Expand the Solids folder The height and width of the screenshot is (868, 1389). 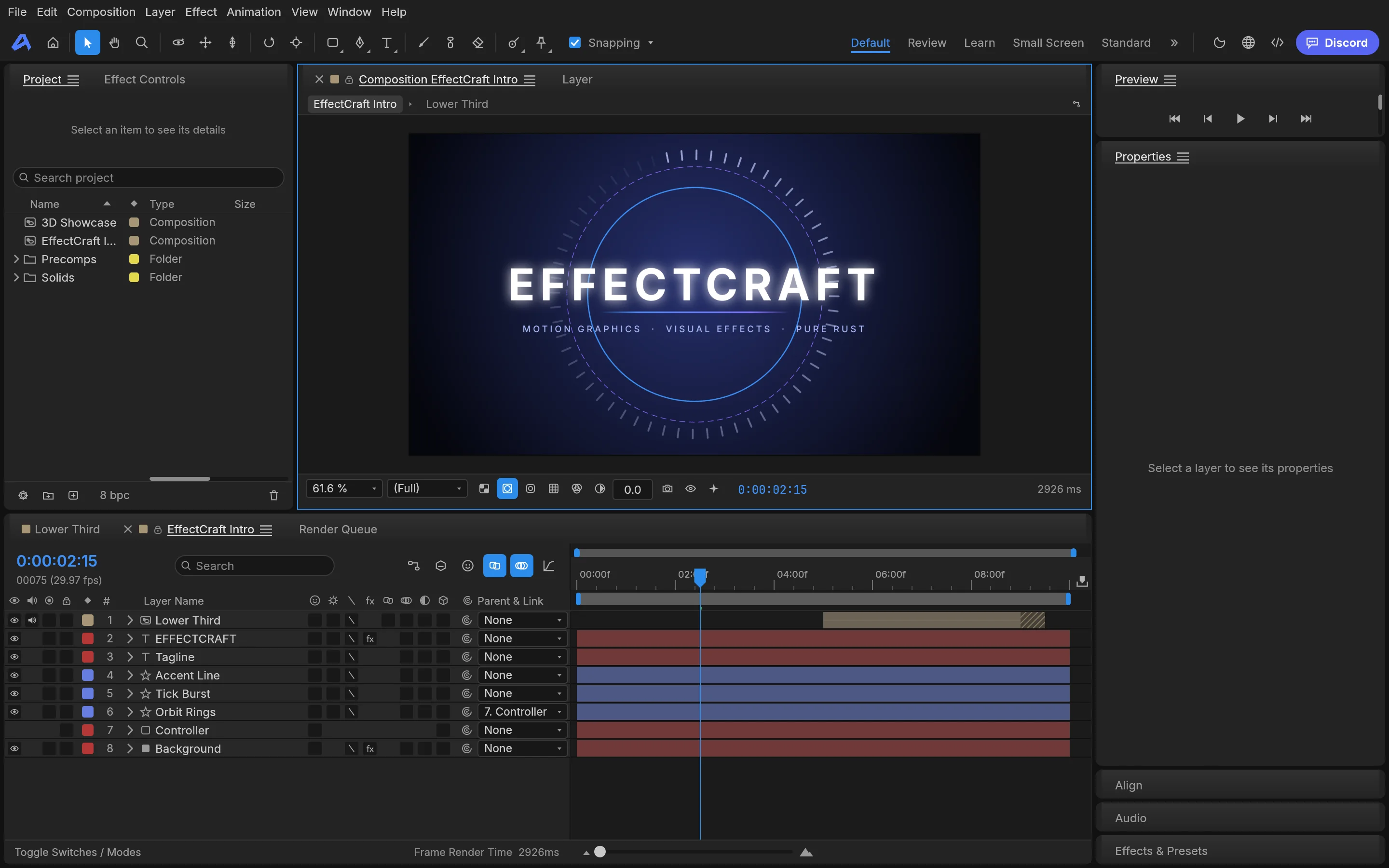tap(16, 277)
